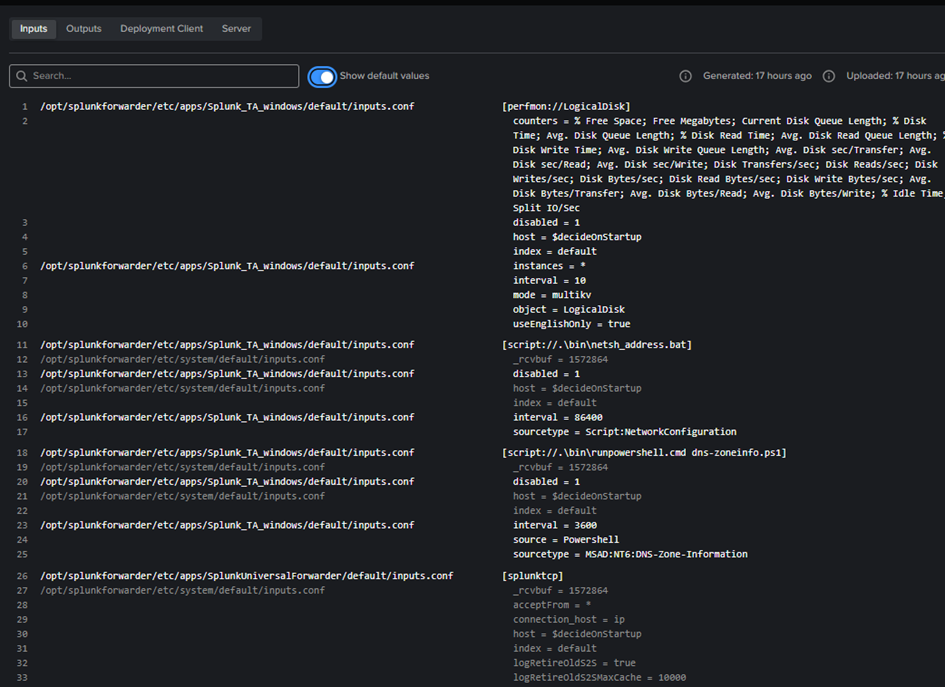Select the Deployment Client tab

click(x=161, y=29)
